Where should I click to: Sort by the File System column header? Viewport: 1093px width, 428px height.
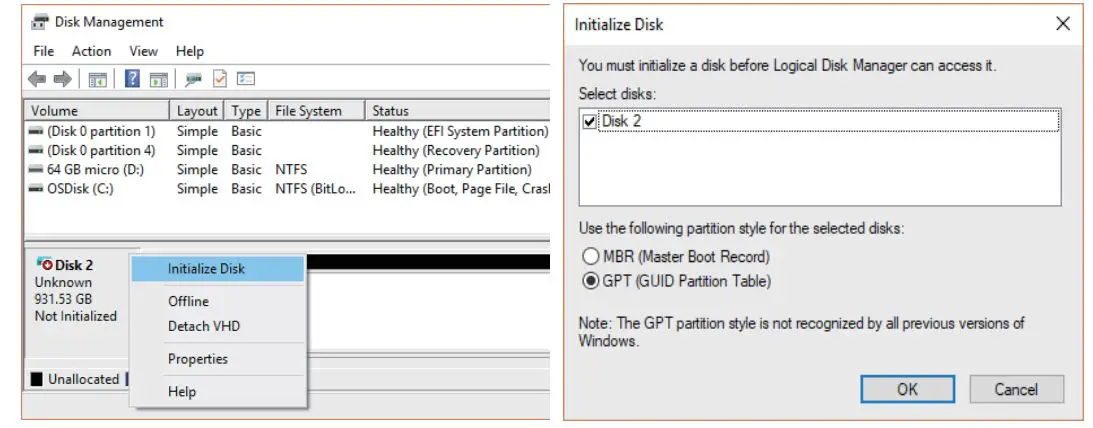(x=308, y=111)
